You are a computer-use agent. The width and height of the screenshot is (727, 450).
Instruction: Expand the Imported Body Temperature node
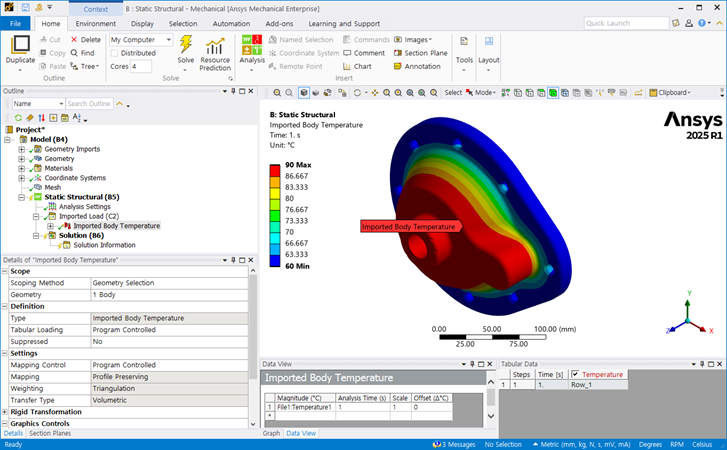(x=50, y=226)
